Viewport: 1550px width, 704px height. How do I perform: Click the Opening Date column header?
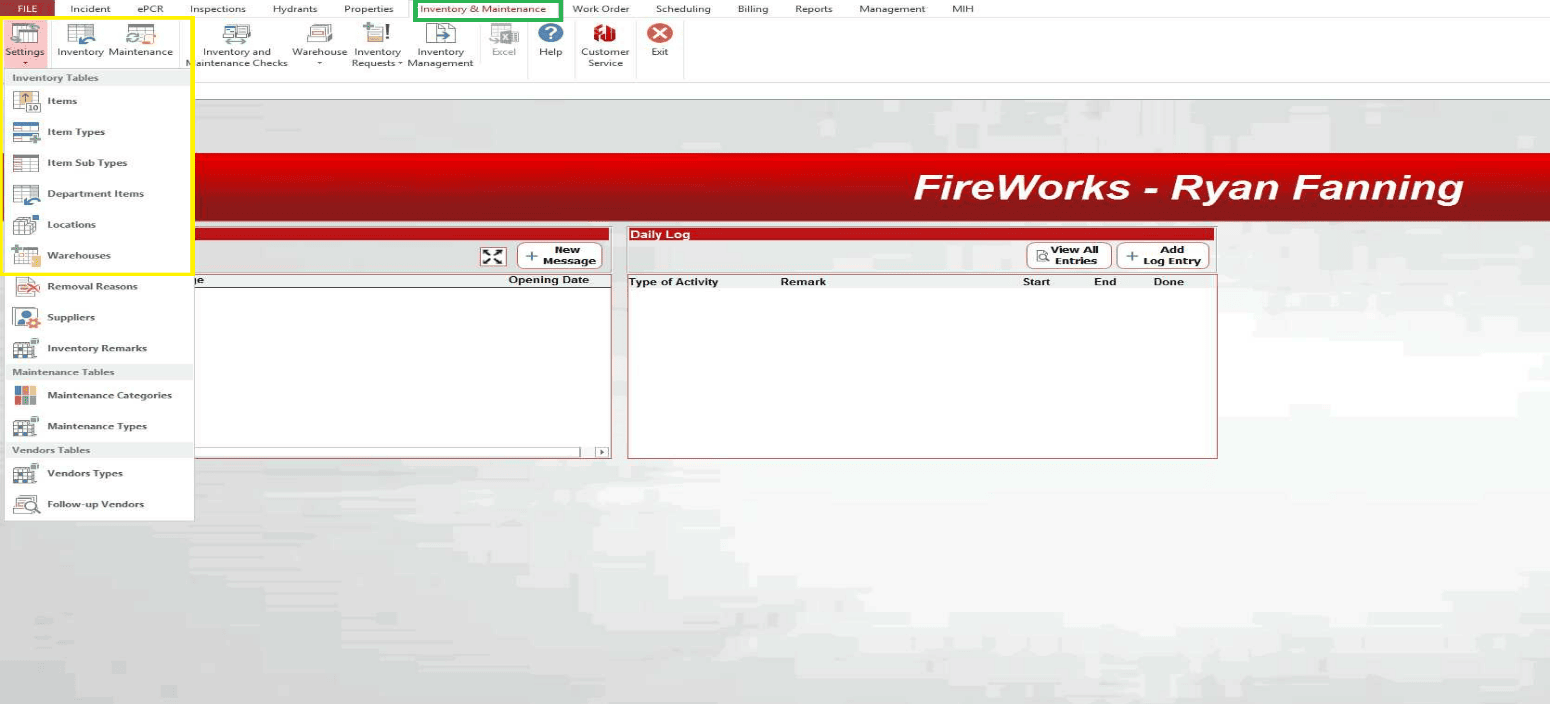pos(549,280)
